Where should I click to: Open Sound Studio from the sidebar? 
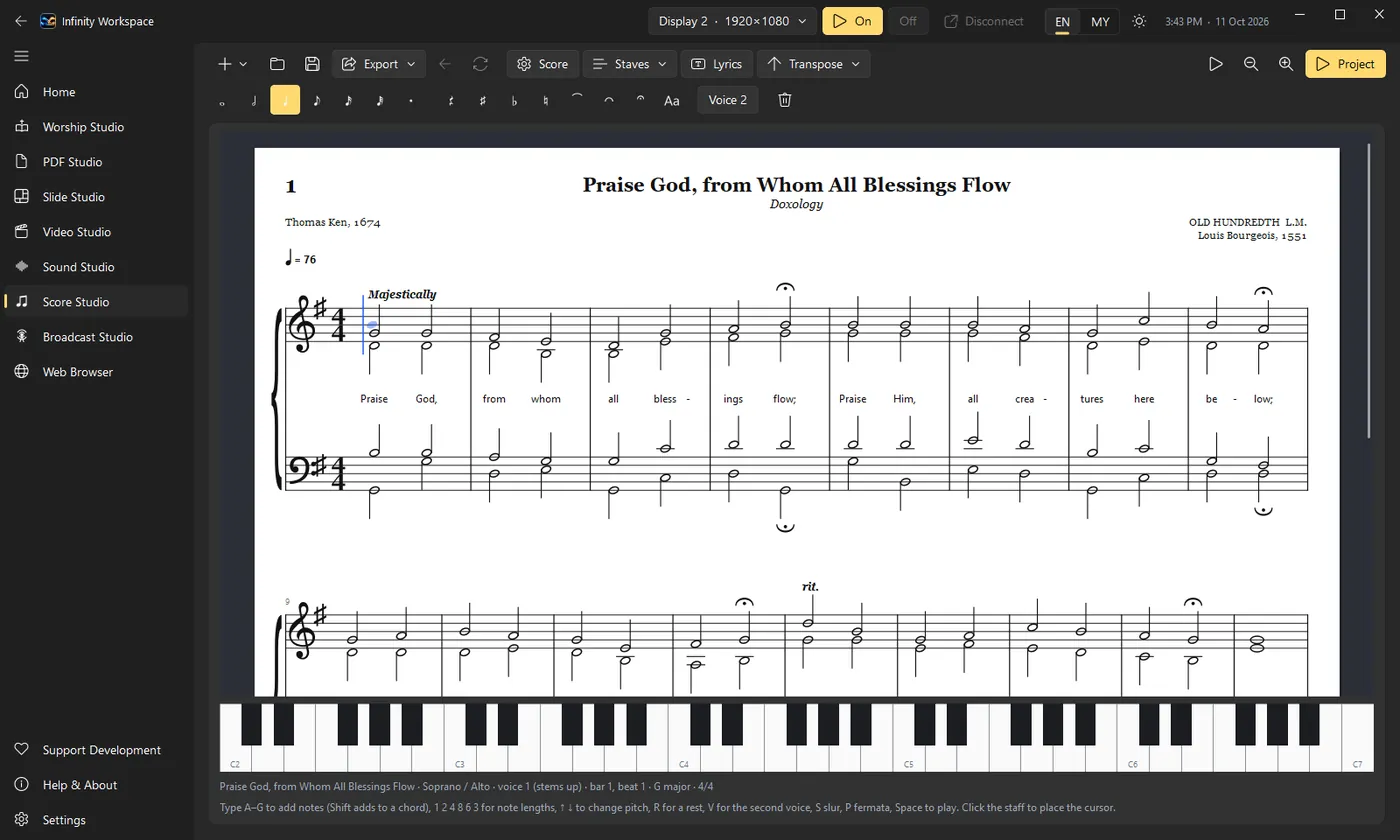94,267
